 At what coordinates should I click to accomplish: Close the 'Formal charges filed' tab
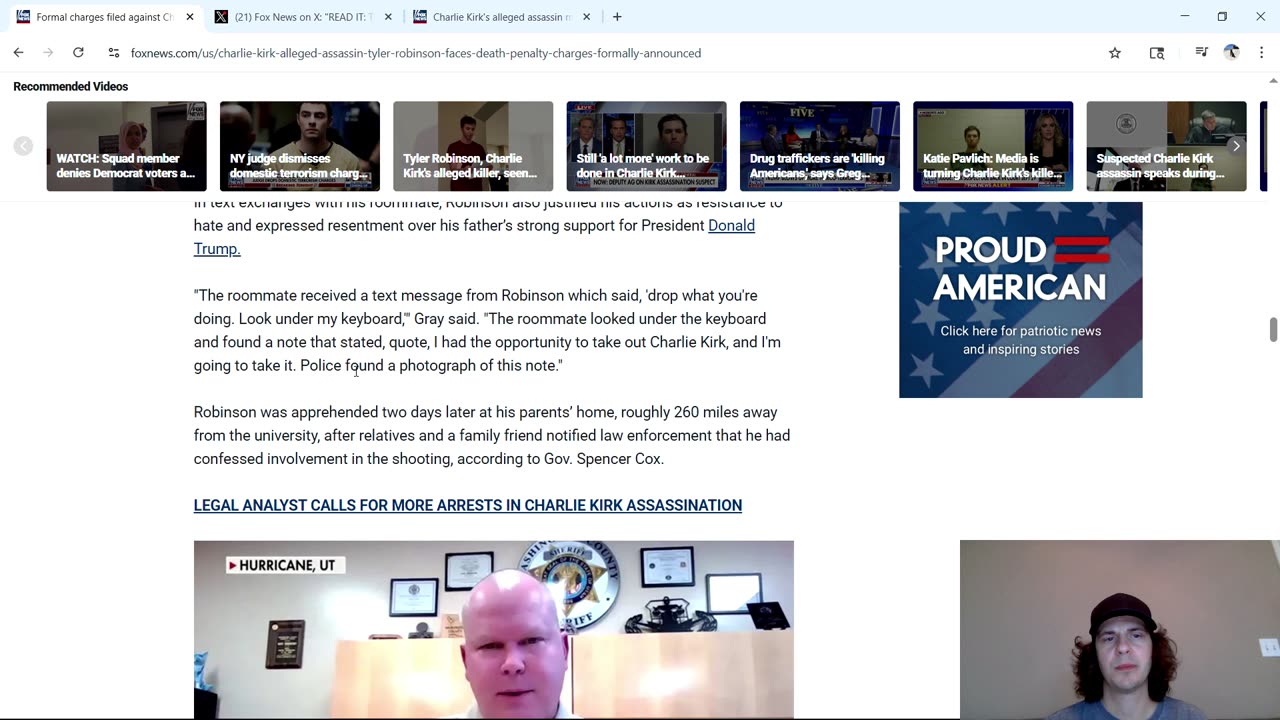[x=190, y=17]
